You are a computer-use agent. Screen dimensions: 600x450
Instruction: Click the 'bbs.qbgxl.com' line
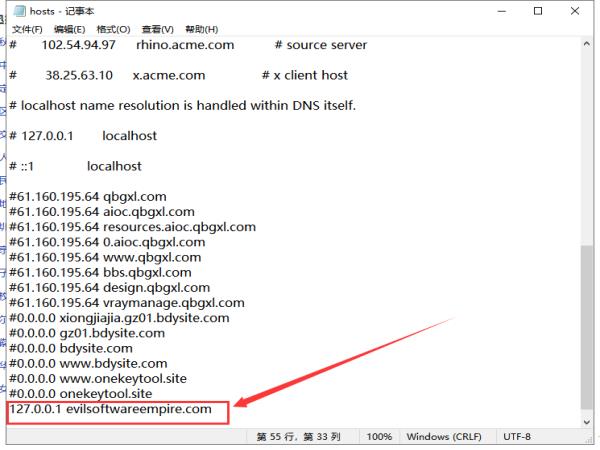[x=100, y=272]
